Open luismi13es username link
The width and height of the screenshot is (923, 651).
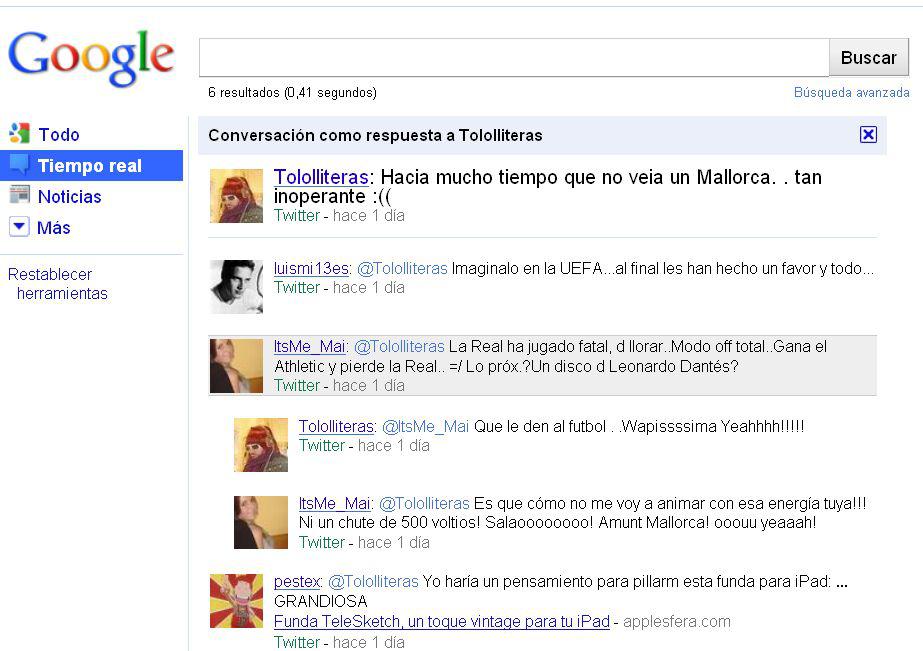tap(311, 268)
